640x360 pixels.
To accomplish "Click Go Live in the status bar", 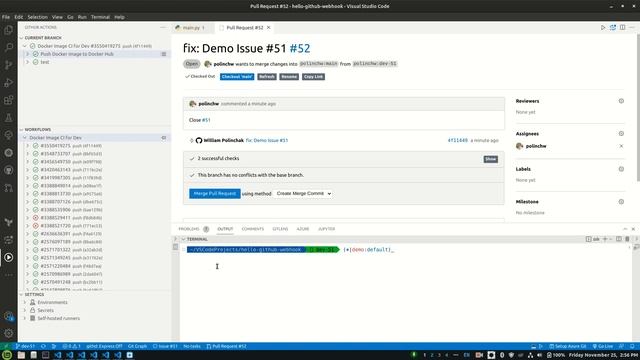I will pyautogui.click(x=603, y=347).
